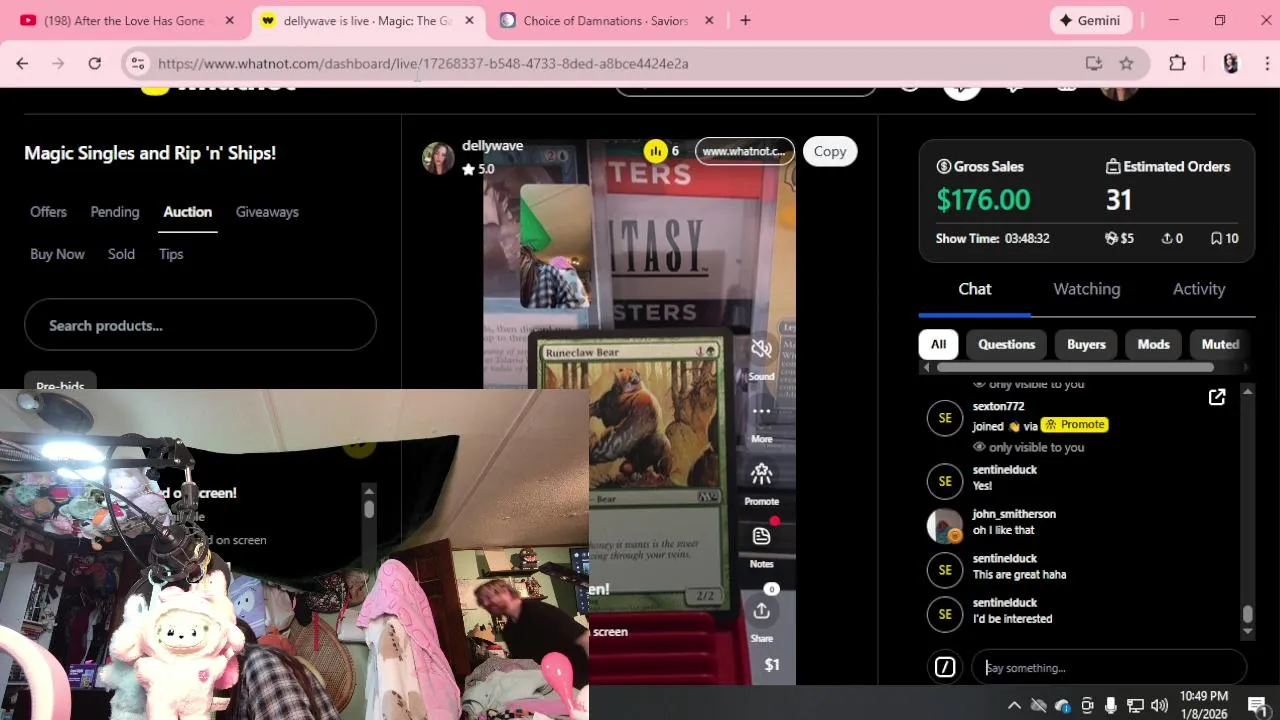The image size is (1280, 720).
Task: Click Promote next to sexton772
Action: click(x=1075, y=425)
